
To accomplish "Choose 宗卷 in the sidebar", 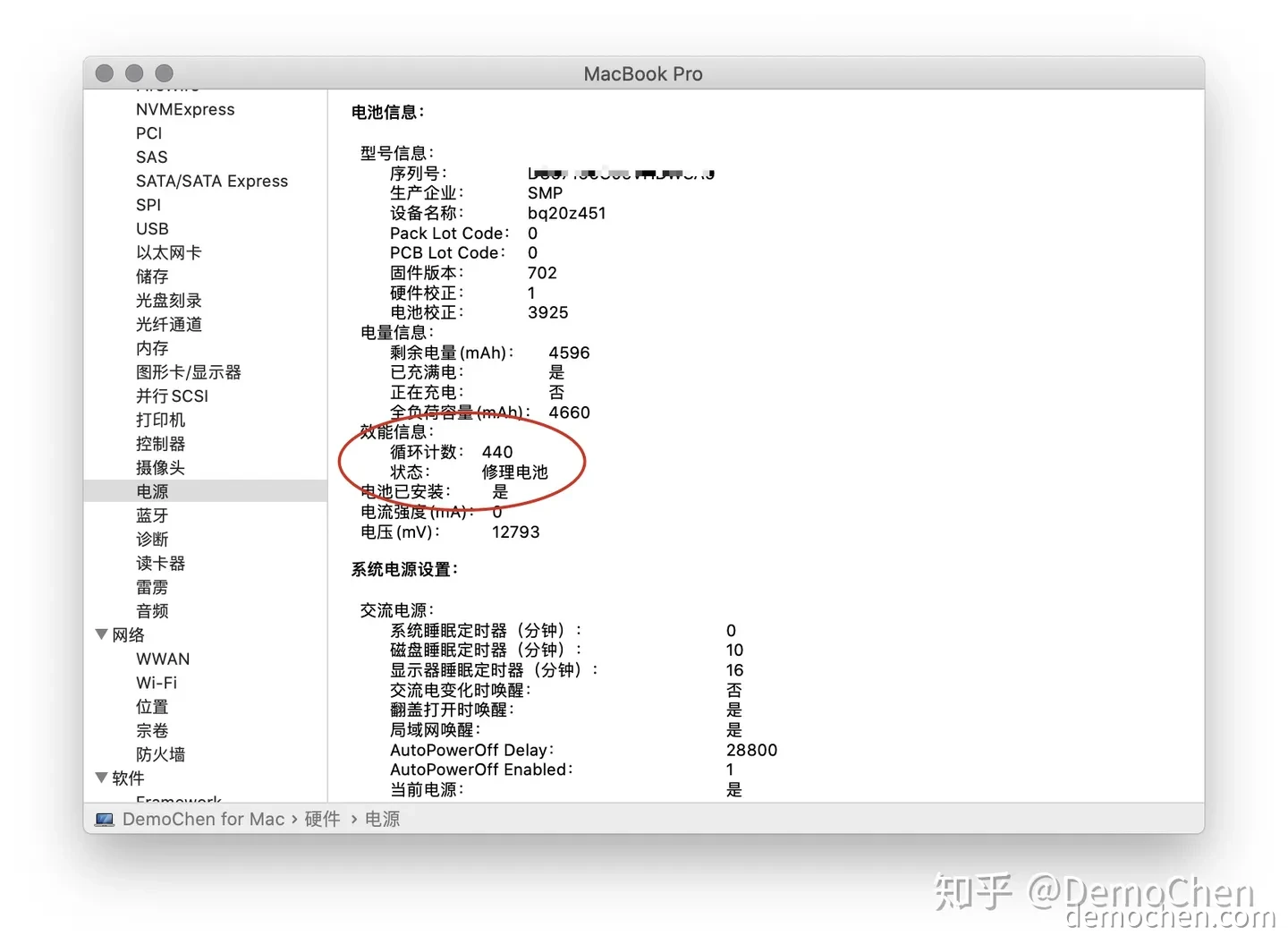I will [x=152, y=731].
